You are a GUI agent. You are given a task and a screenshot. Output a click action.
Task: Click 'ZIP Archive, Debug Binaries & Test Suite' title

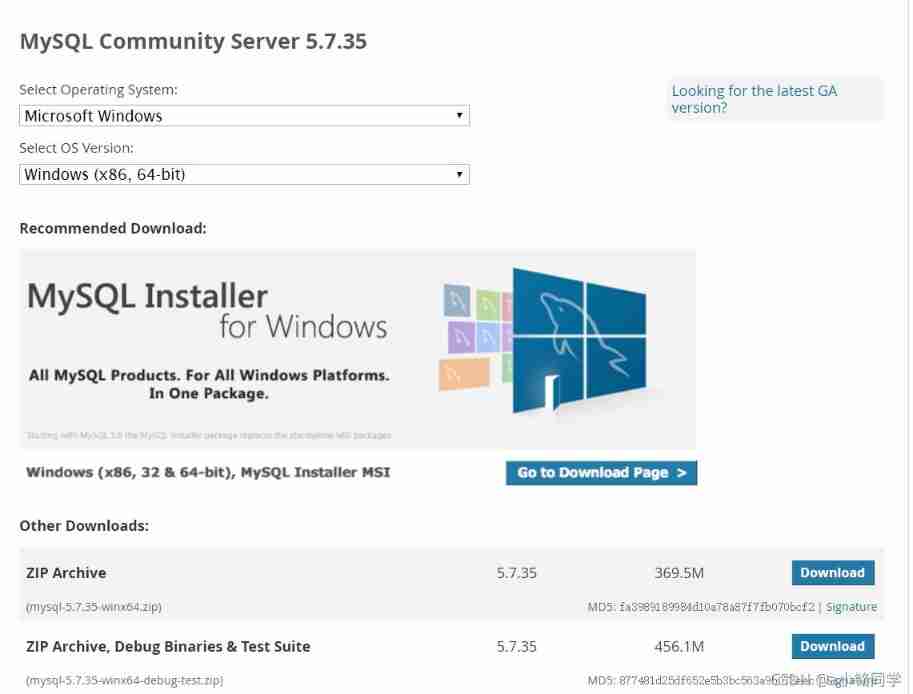(168, 646)
